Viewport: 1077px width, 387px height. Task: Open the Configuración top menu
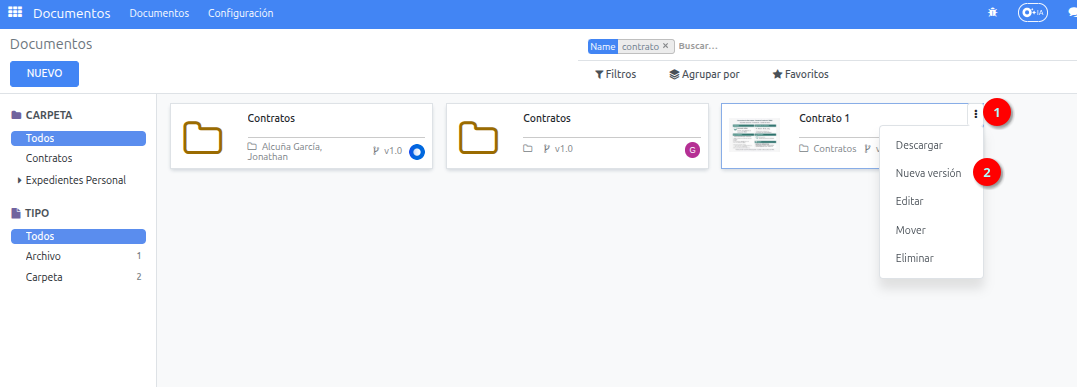[240, 13]
